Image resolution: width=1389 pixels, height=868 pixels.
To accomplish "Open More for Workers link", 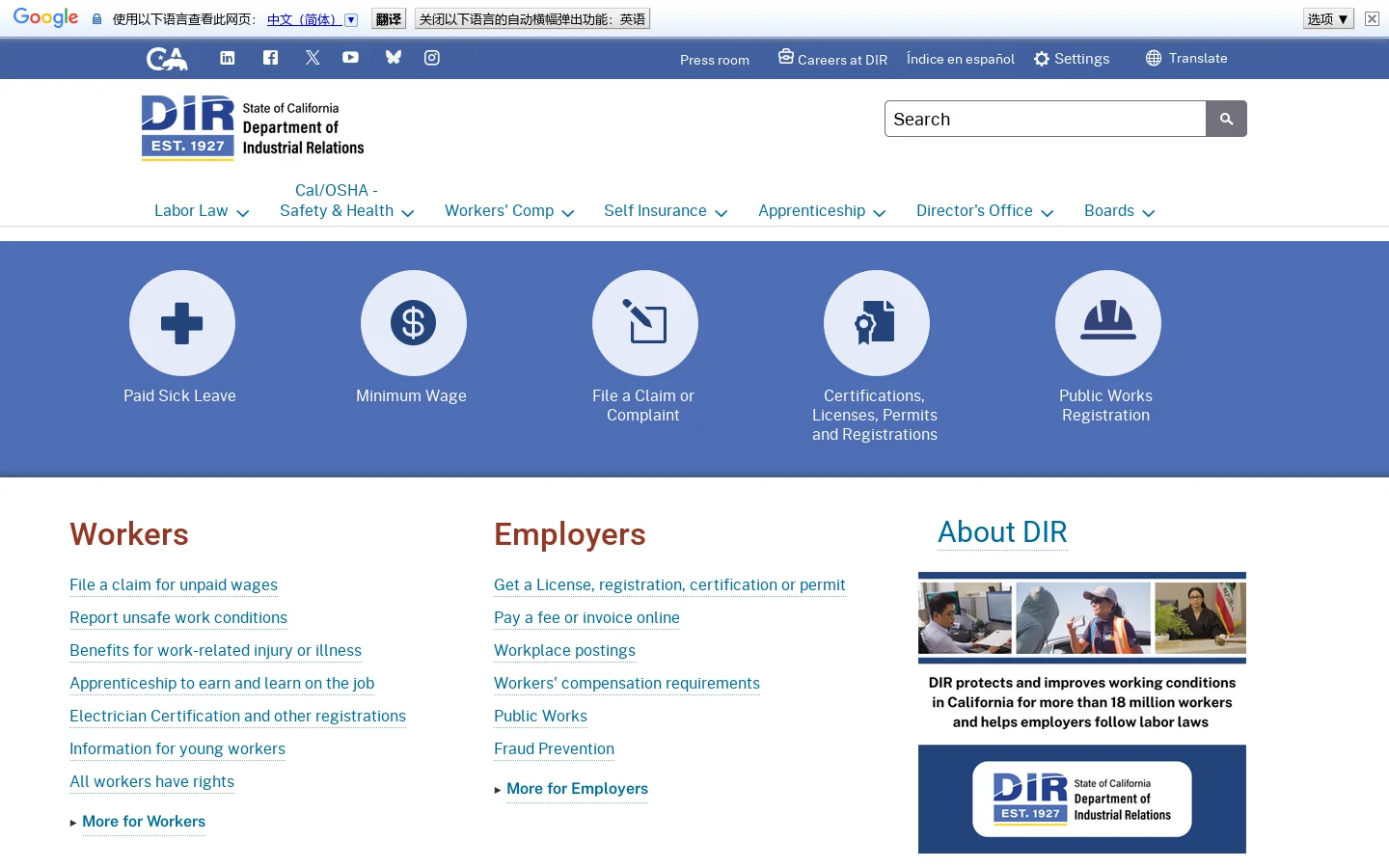I will tap(144, 822).
